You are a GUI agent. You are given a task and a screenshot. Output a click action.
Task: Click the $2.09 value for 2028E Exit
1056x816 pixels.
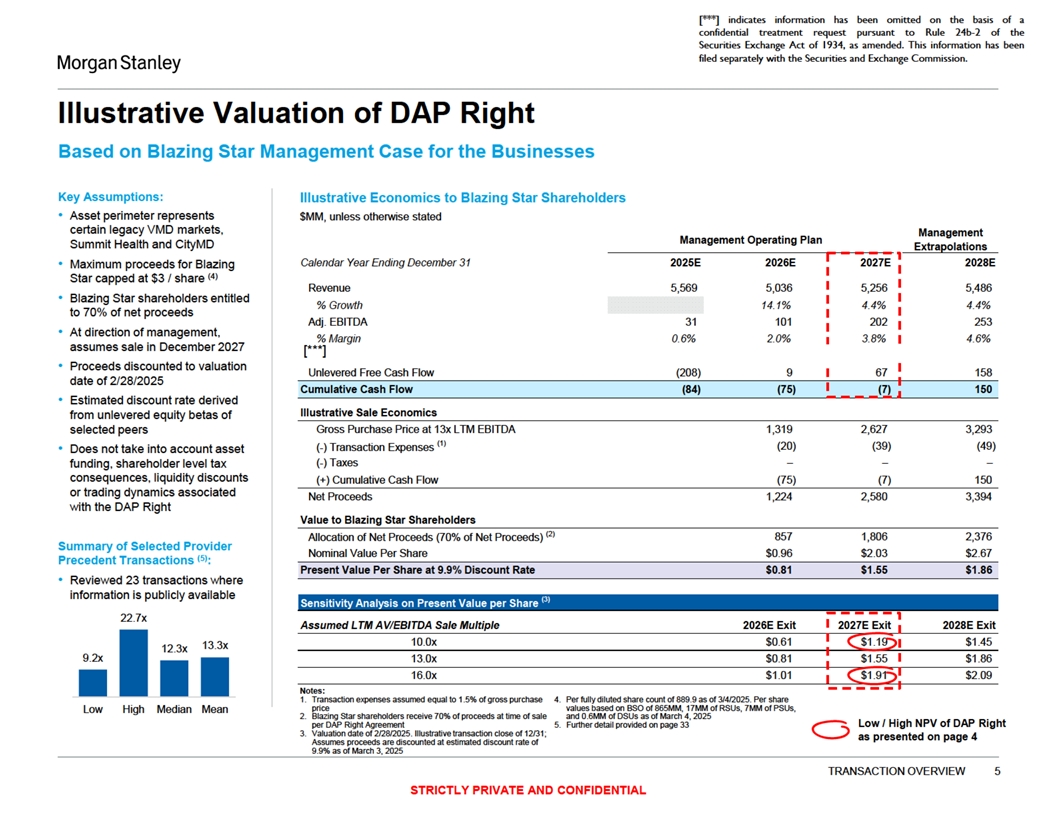tap(978, 675)
